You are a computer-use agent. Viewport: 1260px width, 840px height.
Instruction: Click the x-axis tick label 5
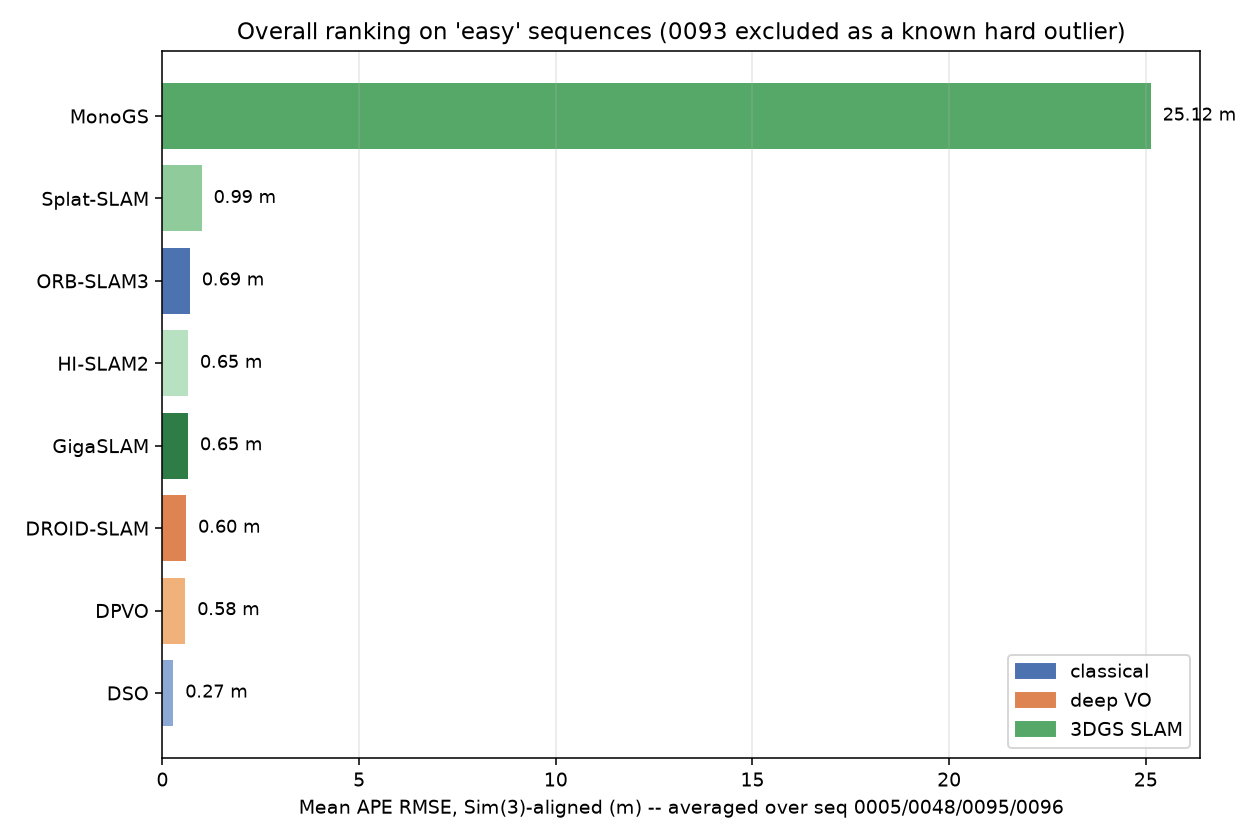pos(359,780)
